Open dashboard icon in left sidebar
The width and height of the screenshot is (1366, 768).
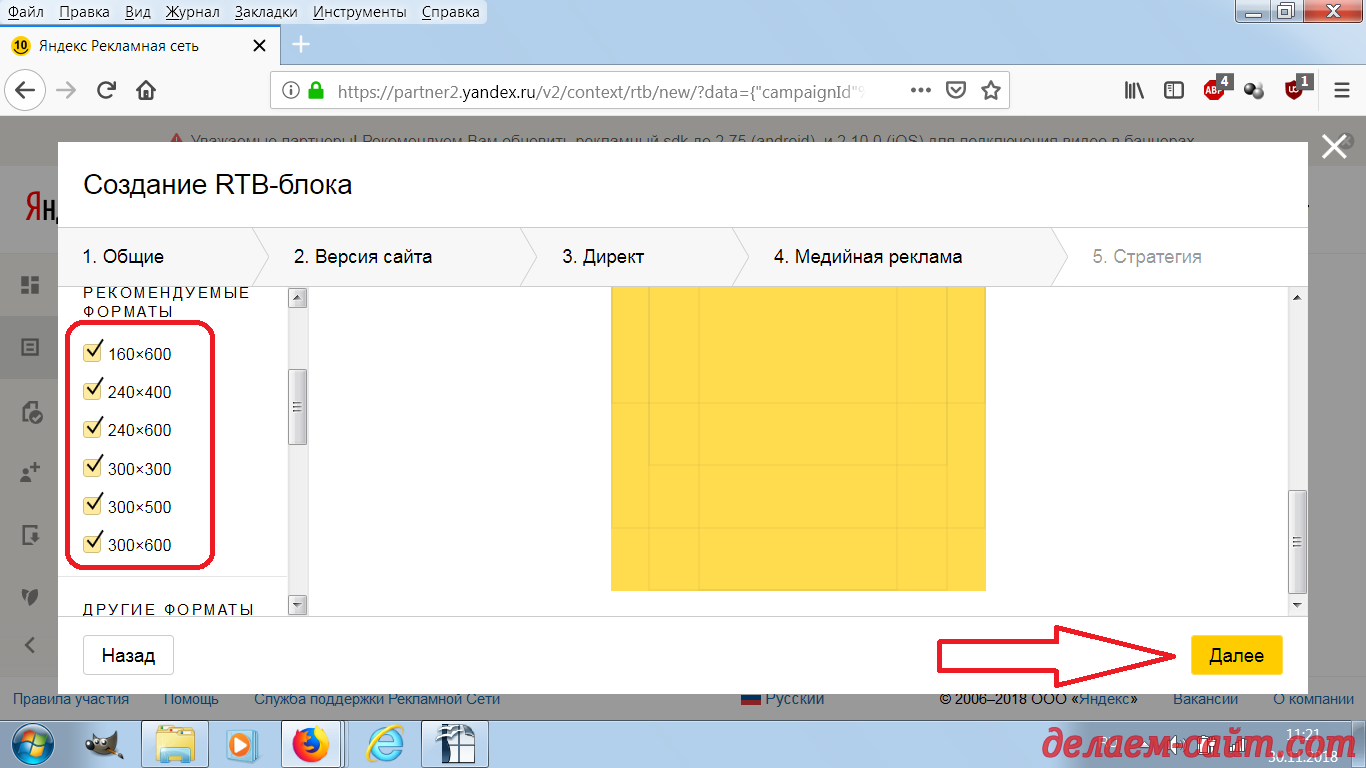30,285
